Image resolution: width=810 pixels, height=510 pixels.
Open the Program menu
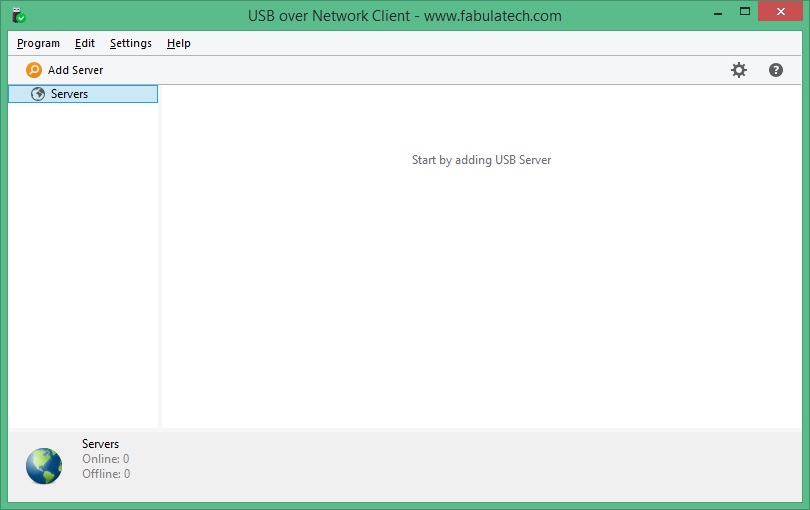[38, 43]
